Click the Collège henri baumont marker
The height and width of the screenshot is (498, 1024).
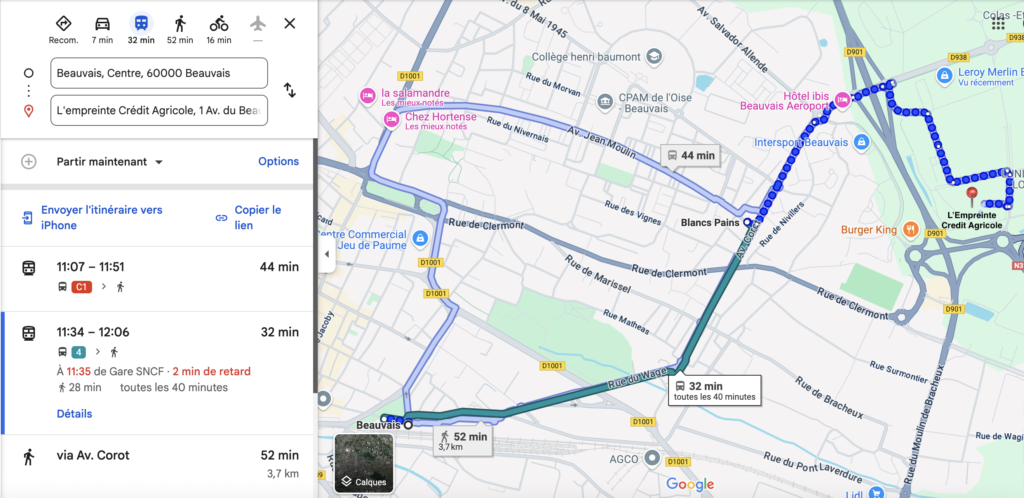654,57
